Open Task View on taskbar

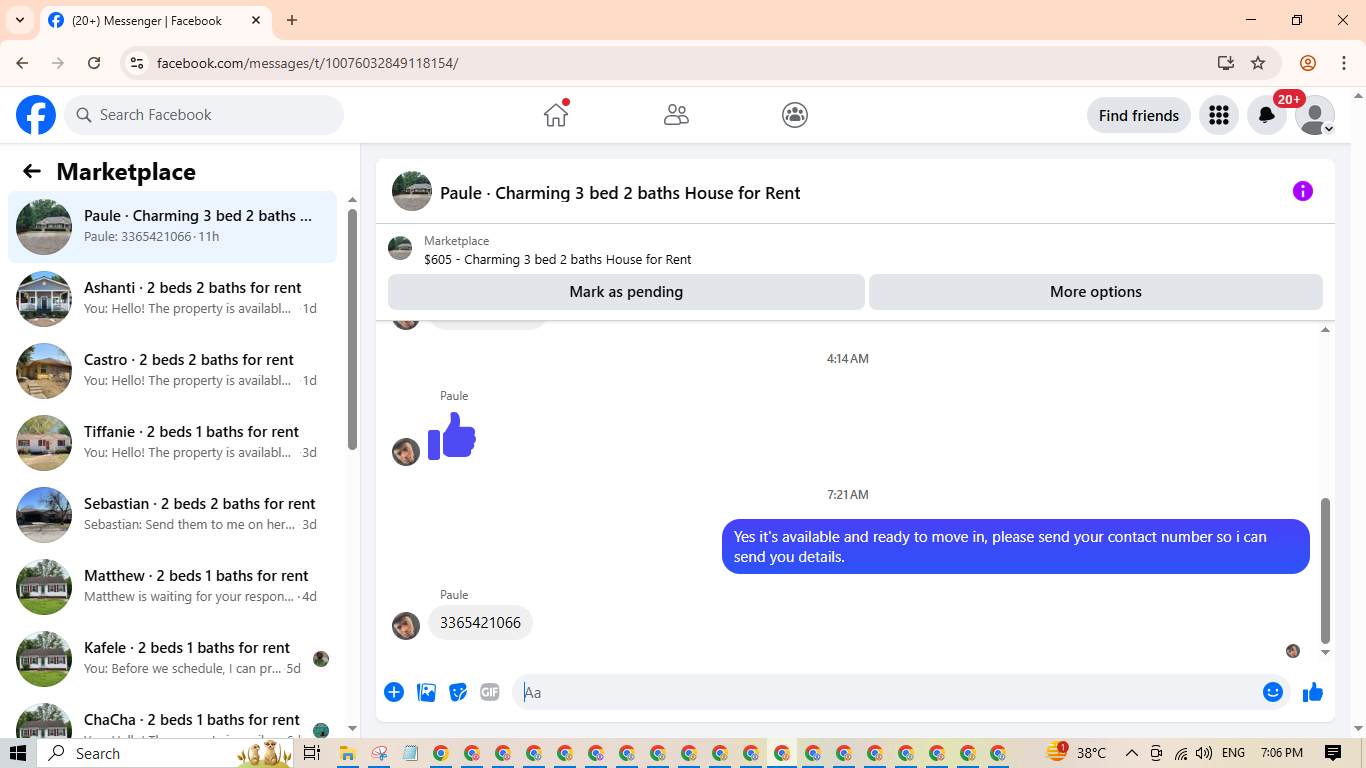[x=311, y=753]
